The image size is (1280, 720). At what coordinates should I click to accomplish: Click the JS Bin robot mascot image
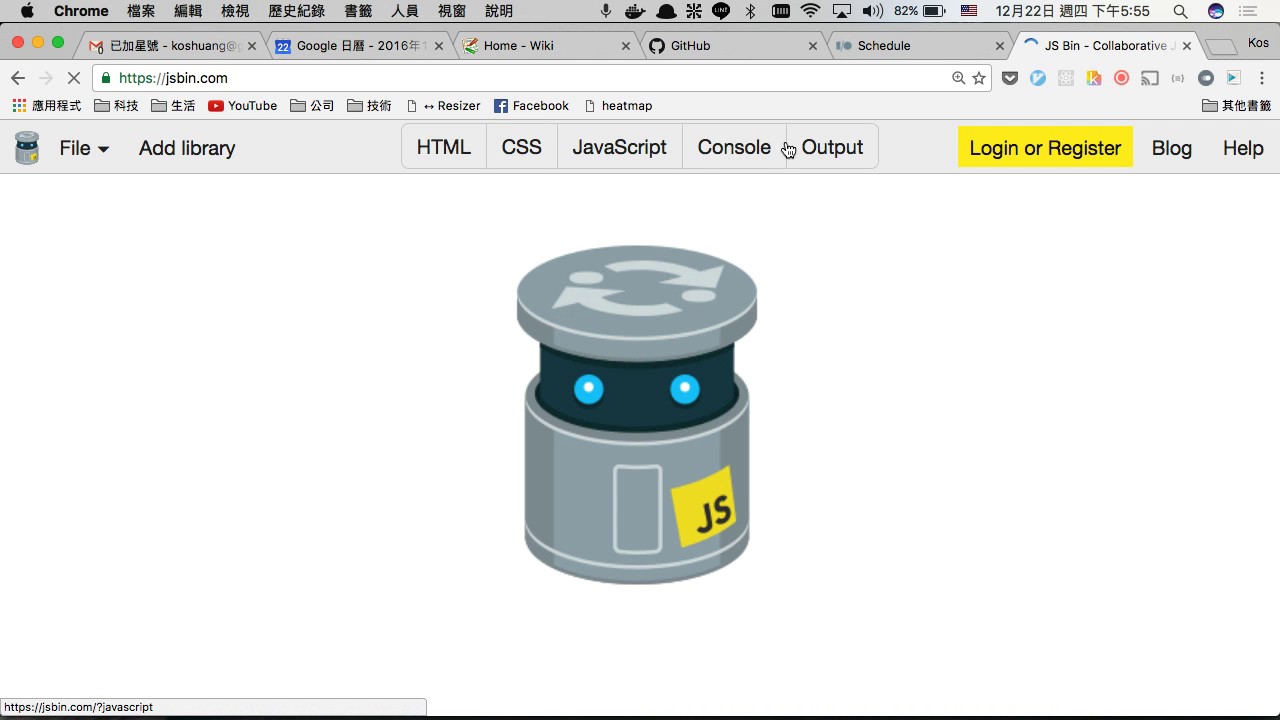(637, 415)
